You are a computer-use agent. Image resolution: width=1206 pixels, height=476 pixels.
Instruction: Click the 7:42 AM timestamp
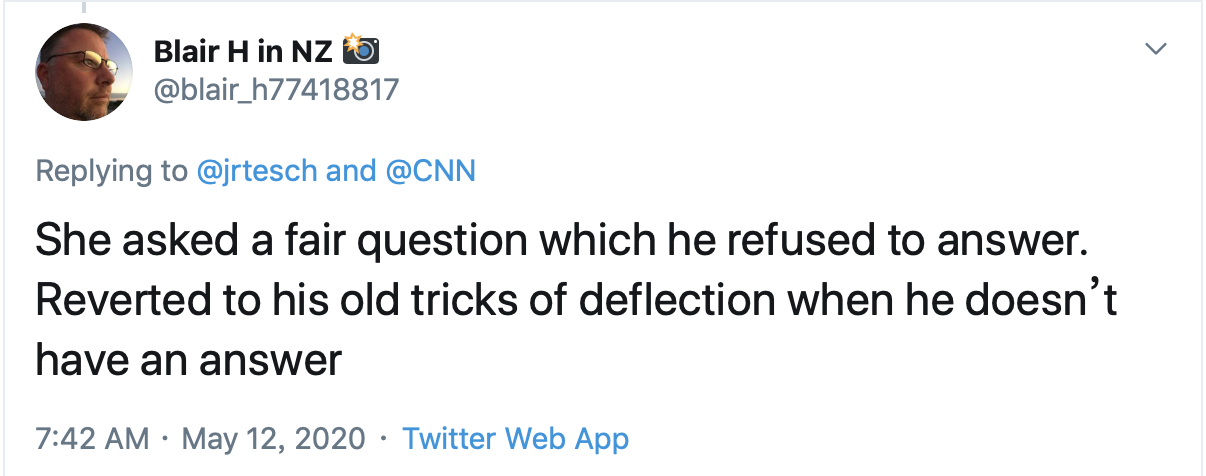[92, 438]
